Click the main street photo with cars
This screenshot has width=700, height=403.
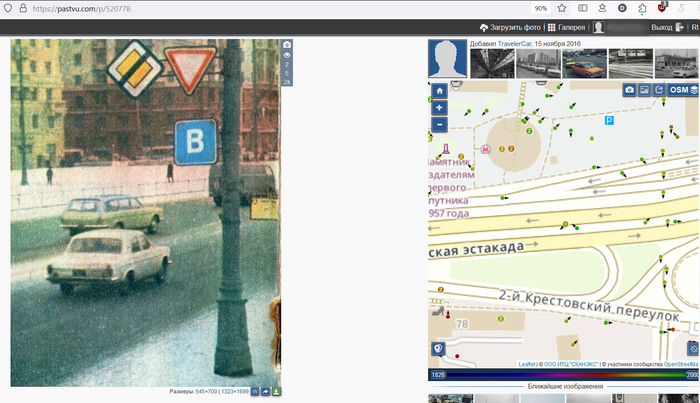coord(146,213)
